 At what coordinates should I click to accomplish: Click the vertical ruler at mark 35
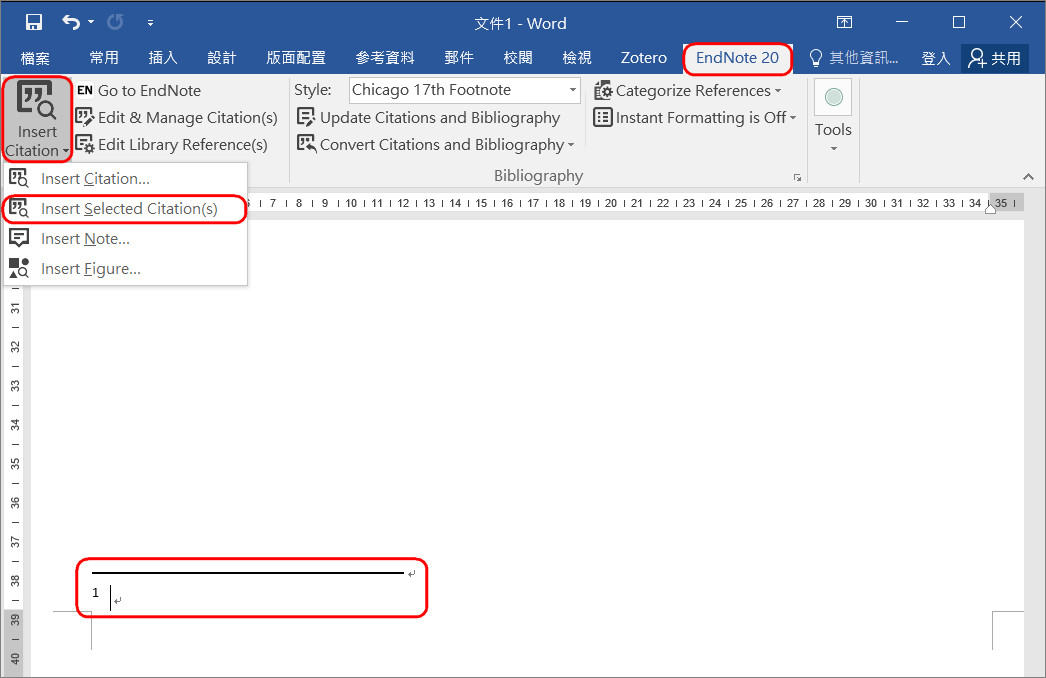(15, 464)
